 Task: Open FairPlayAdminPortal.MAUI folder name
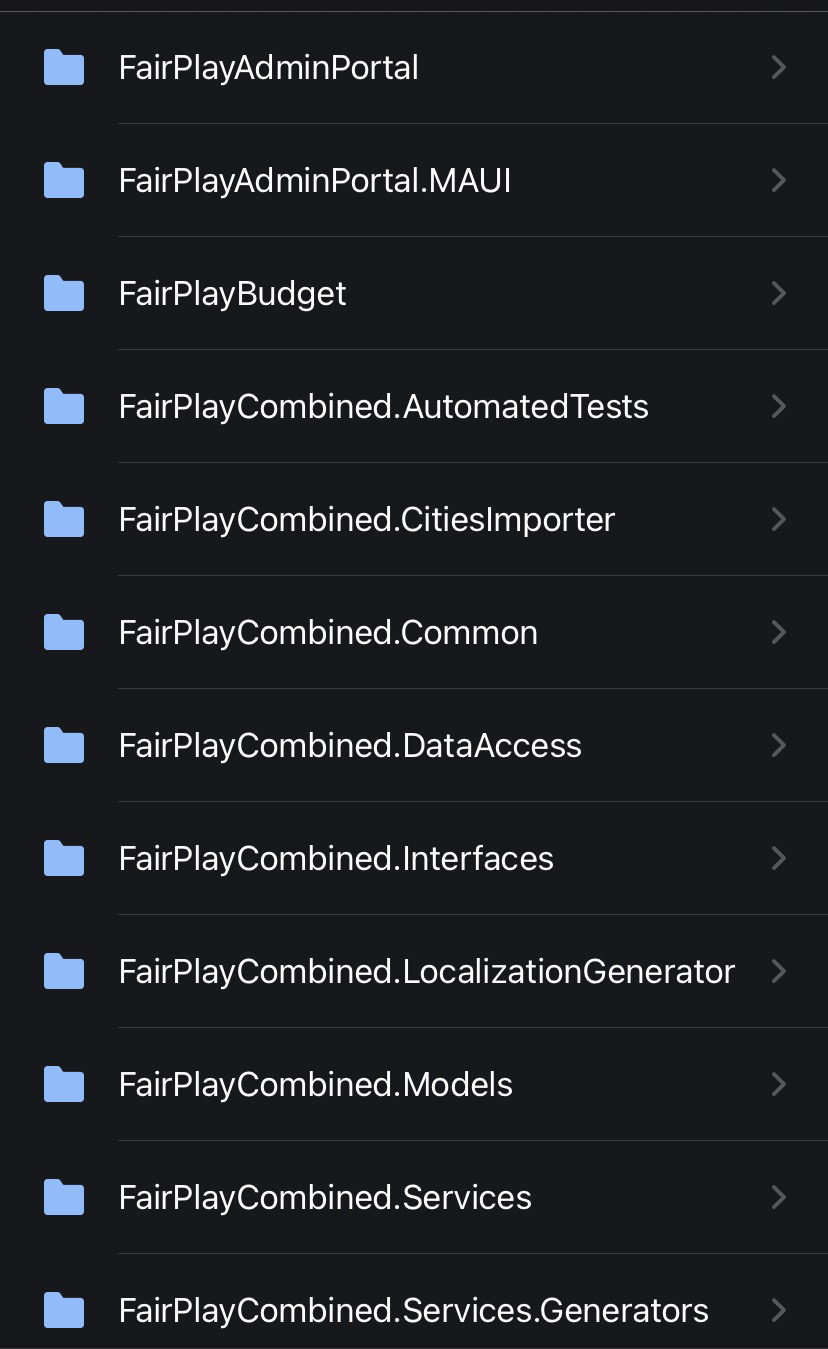point(315,181)
